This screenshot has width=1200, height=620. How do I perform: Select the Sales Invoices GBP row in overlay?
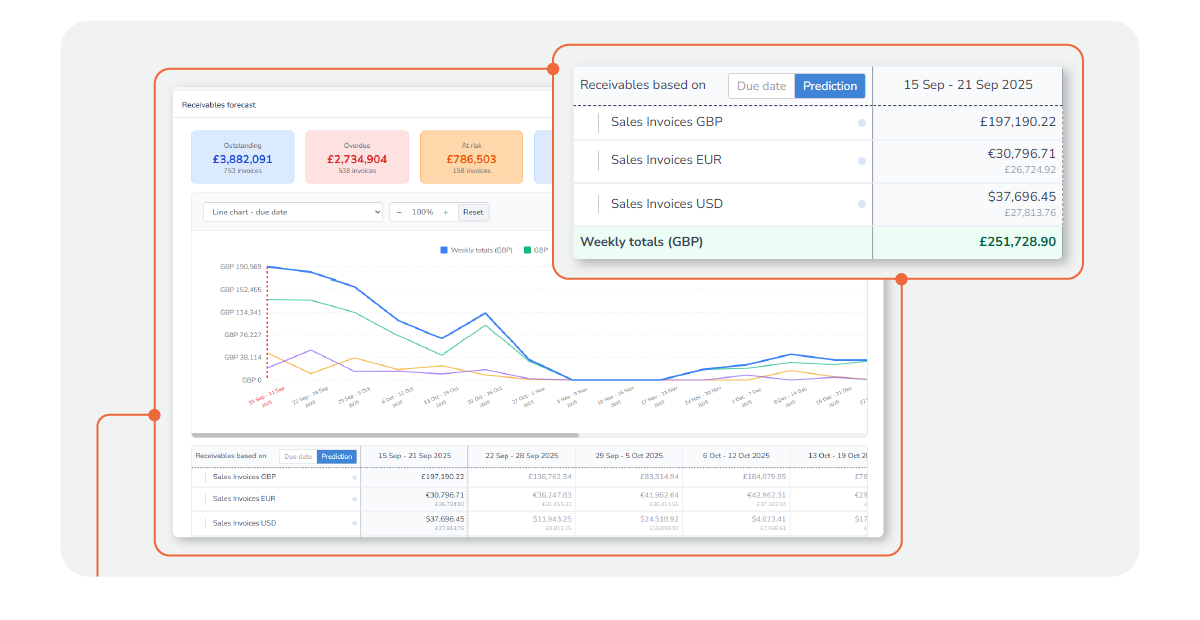click(666, 122)
